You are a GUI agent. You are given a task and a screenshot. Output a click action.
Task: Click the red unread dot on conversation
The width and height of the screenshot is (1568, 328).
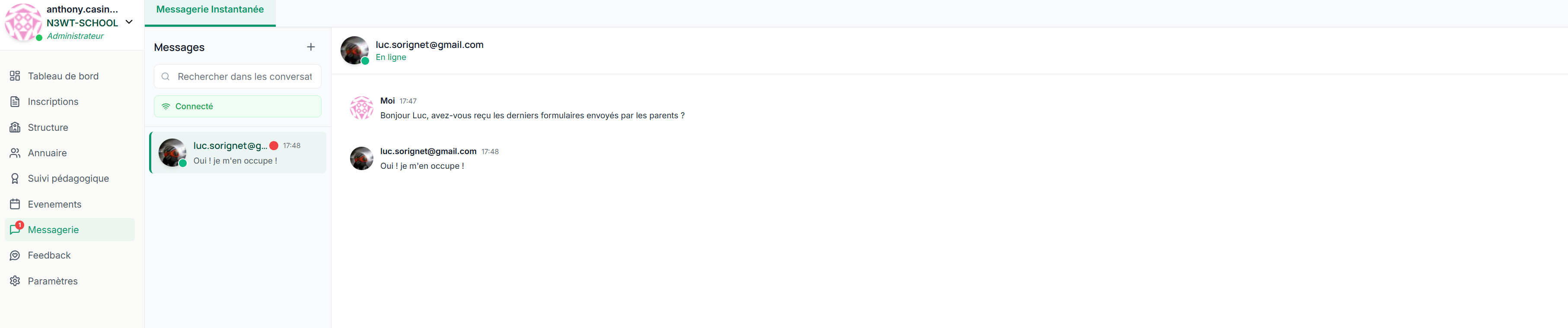point(274,146)
